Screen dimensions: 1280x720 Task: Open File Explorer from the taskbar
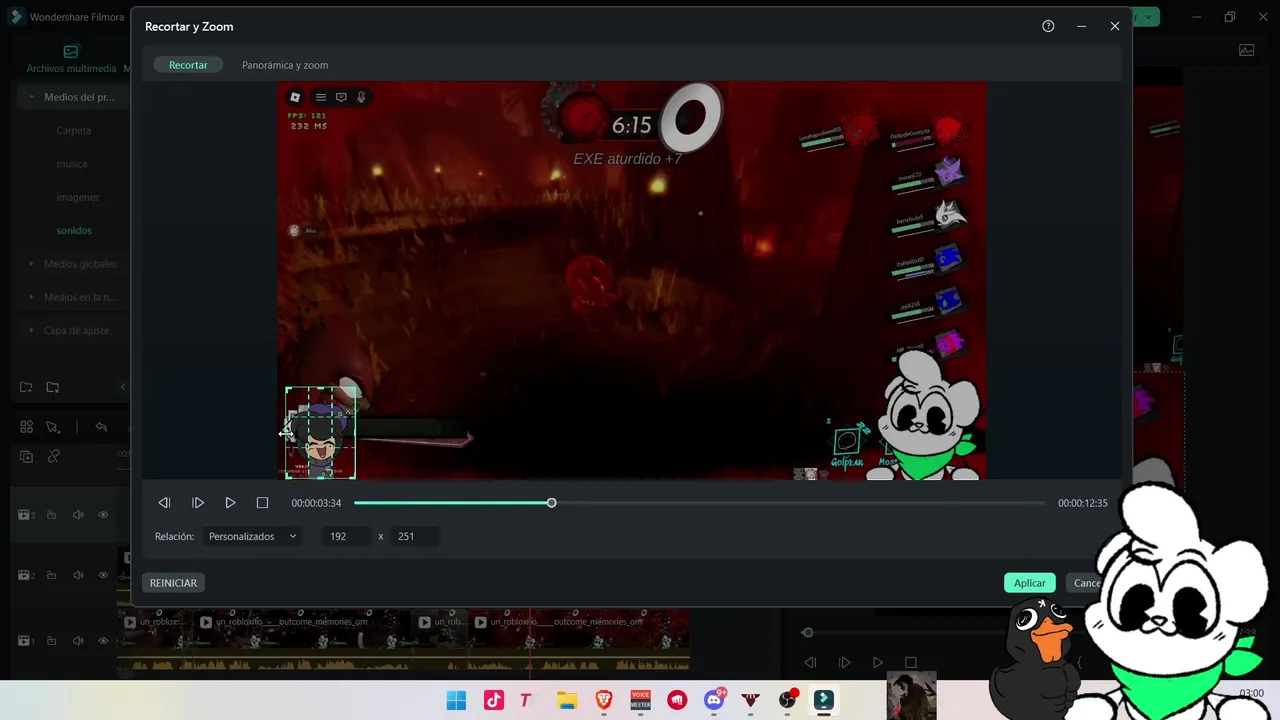tap(567, 700)
